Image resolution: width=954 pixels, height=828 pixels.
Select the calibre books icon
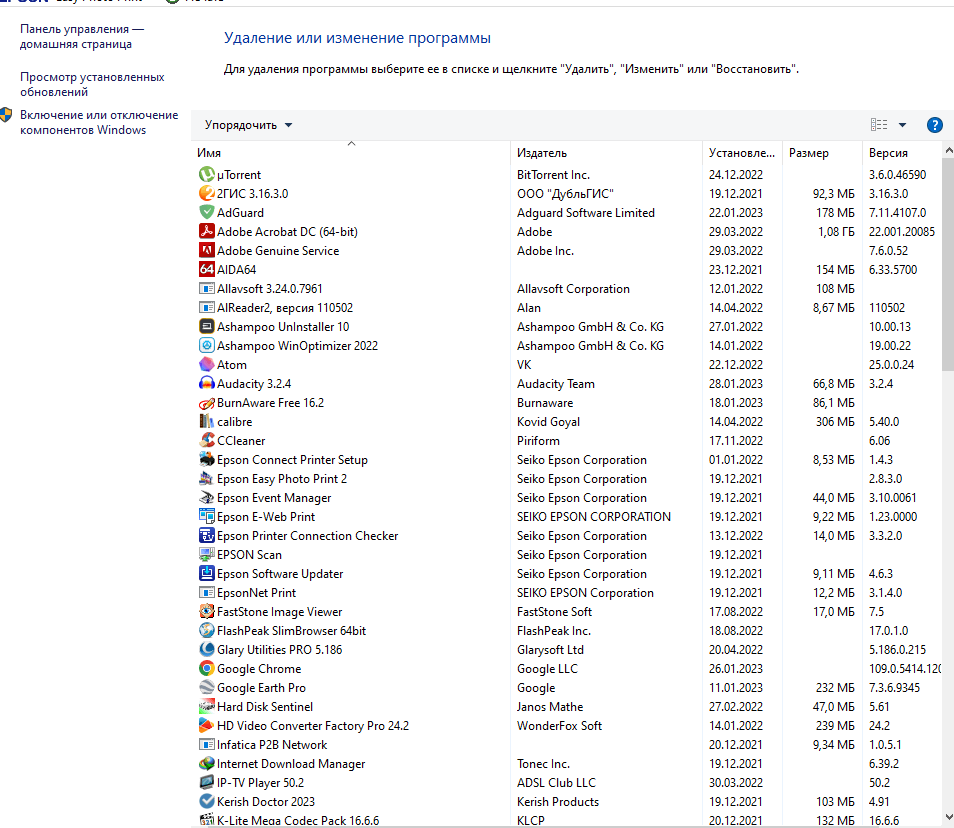coord(207,421)
